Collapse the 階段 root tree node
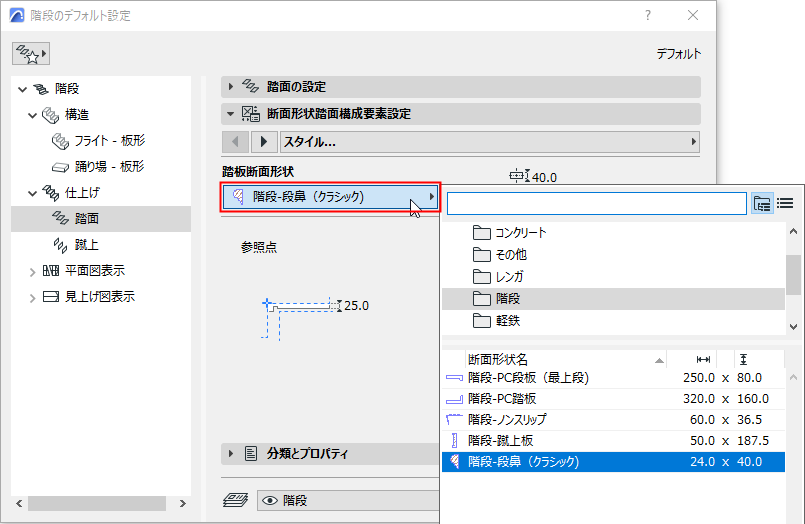The image size is (805, 524). click(22, 89)
